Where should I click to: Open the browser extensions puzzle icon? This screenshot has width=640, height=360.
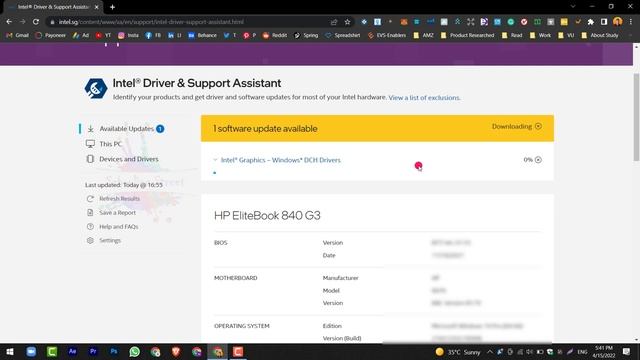[x=591, y=22]
